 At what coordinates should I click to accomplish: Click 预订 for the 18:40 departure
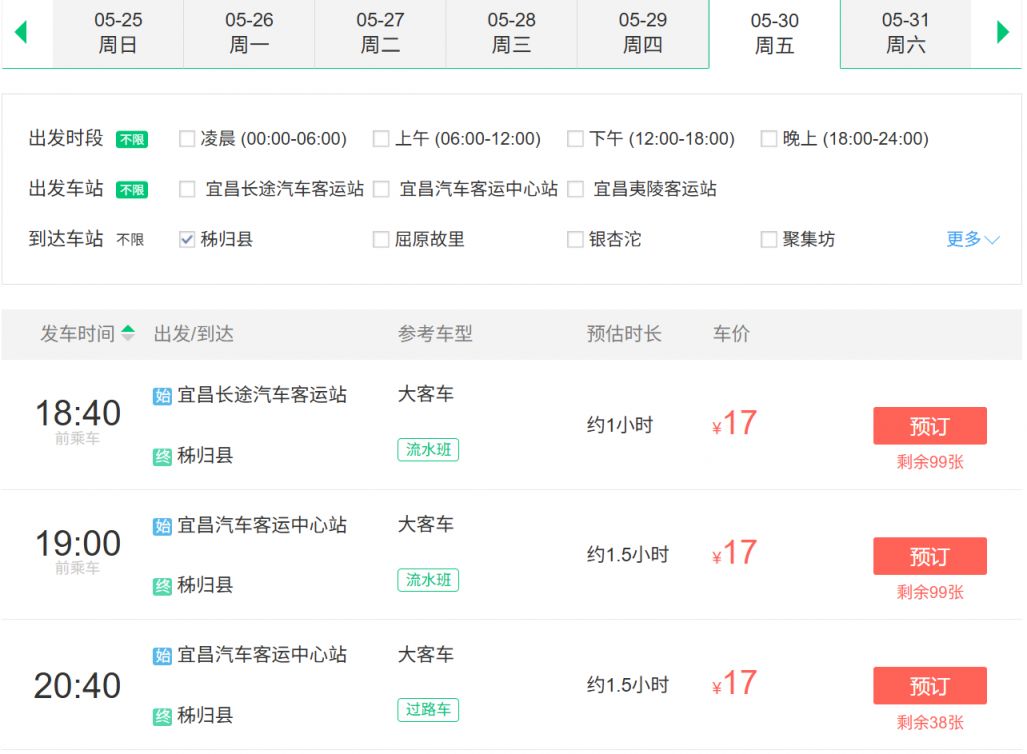(929, 425)
